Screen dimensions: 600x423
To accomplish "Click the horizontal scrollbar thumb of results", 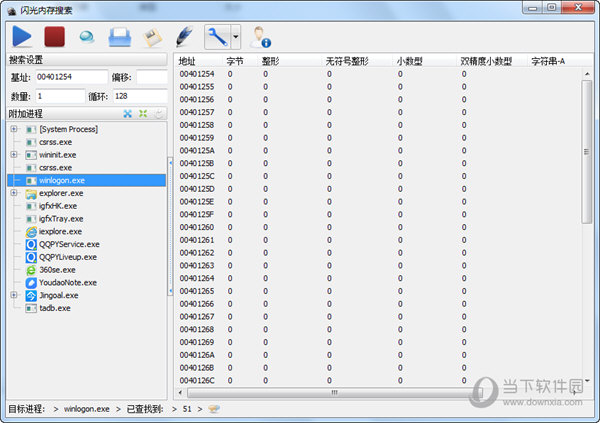I will [334, 392].
